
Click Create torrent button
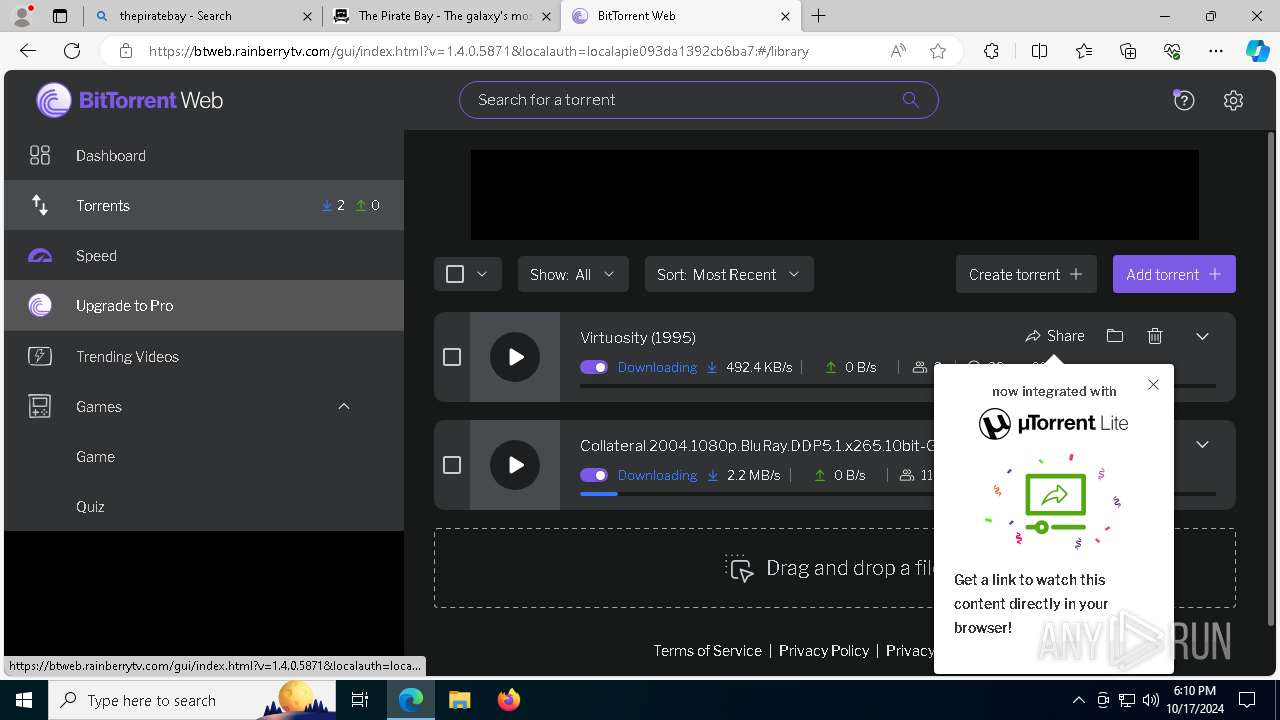pos(1026,274)
